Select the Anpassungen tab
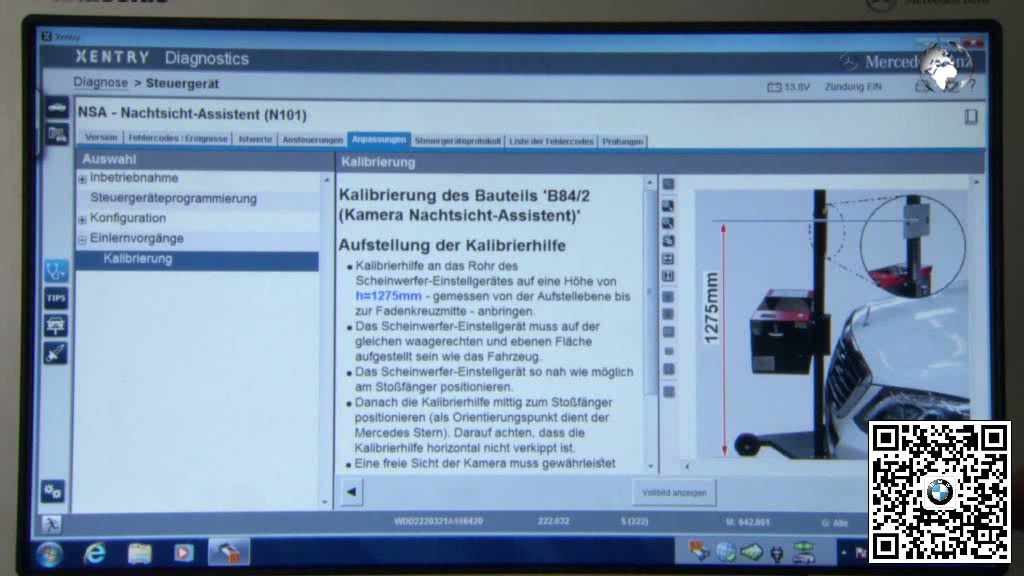 (x=379, y=140)
